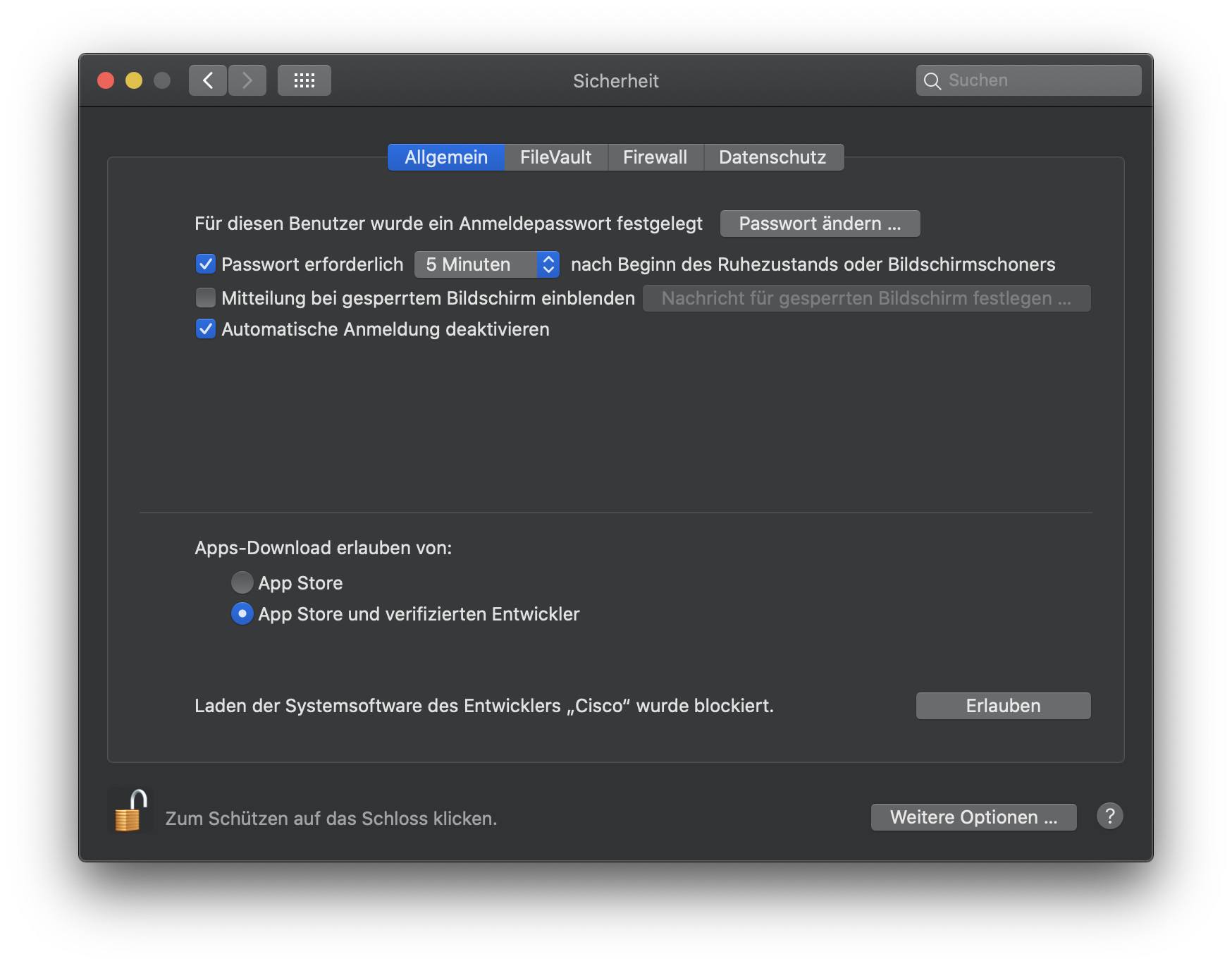Choose 'App Store und verifizierten Entwickler'
Image resolution: width=1232 pixels, height=966 pixels.
(x=242, y=614)
